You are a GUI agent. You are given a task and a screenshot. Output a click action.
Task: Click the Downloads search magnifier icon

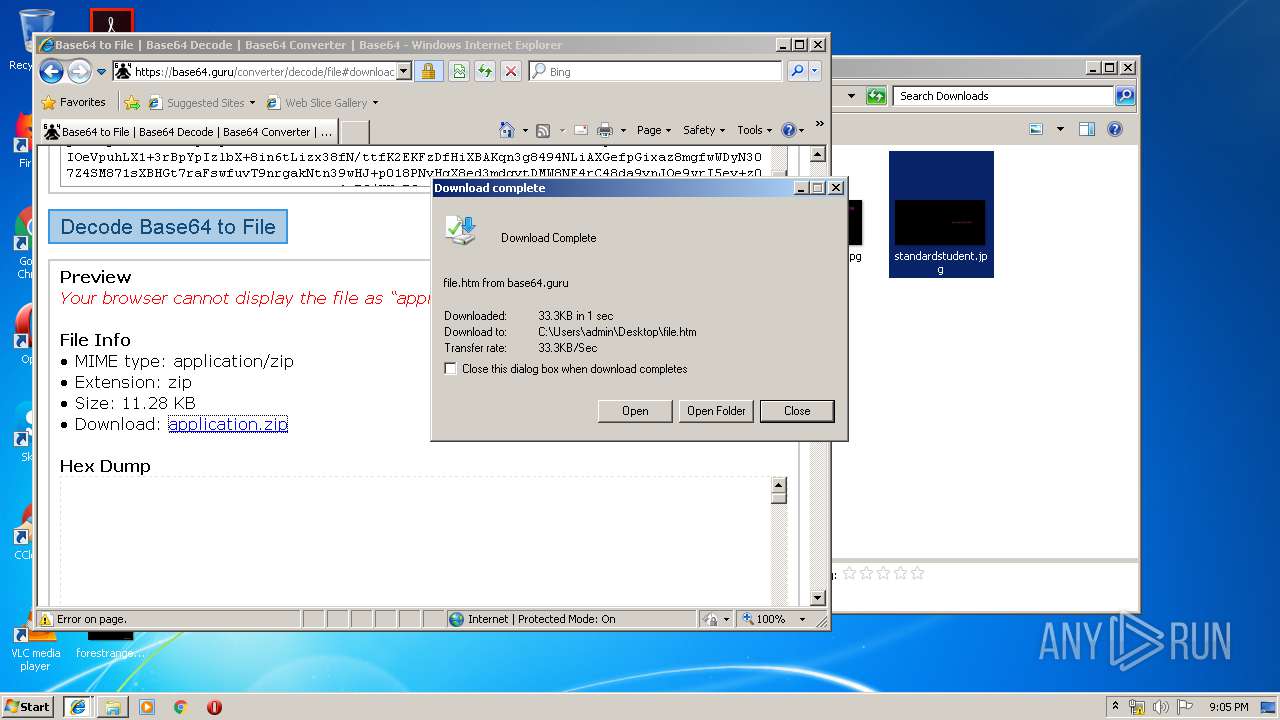click(1125, 96)
